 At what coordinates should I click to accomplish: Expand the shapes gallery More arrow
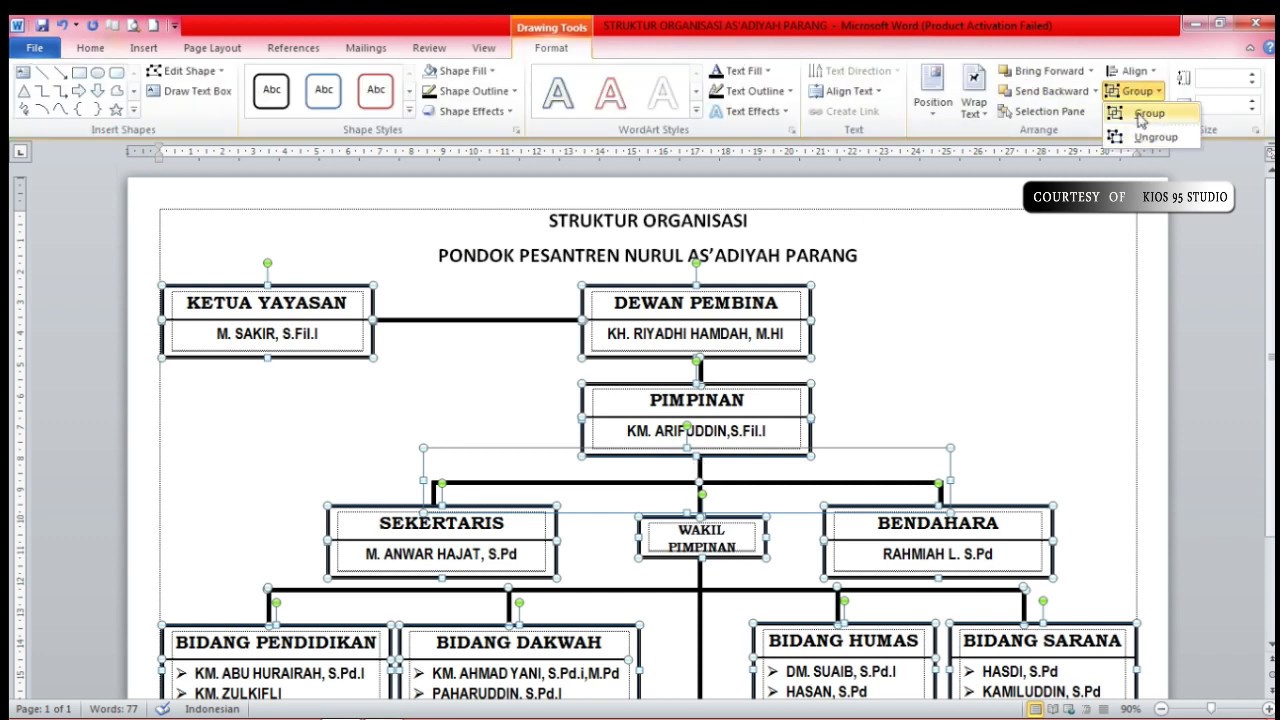coord(133,109)
